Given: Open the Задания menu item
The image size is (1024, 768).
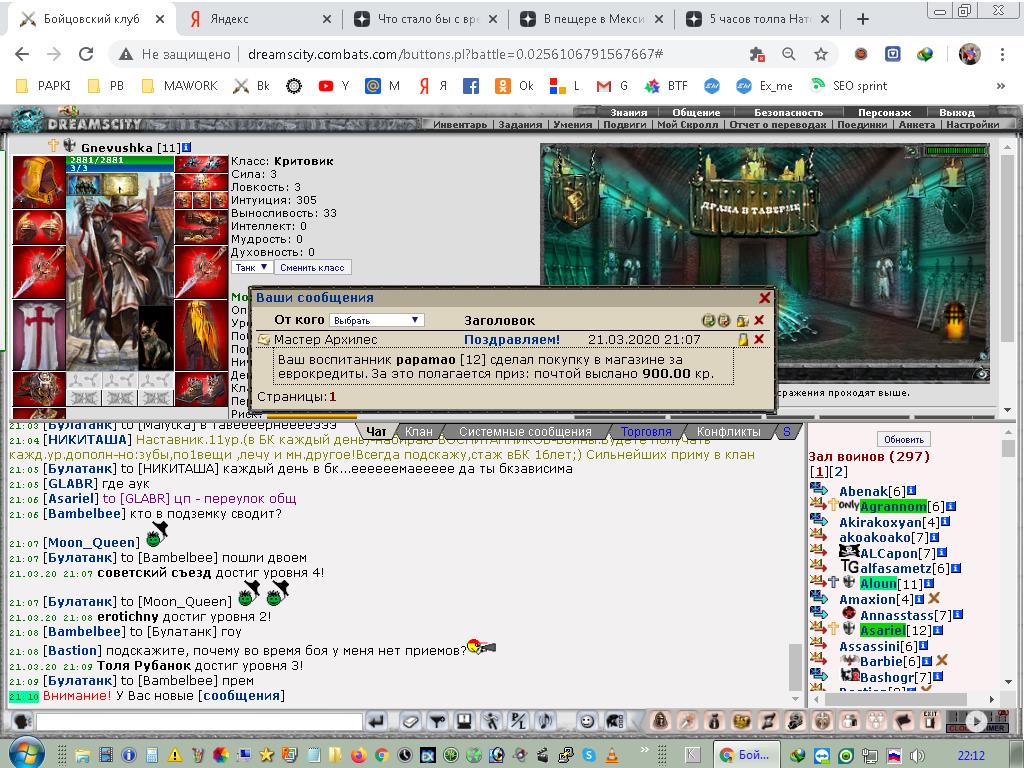Looking at the screenshot, I should [520, 124].
